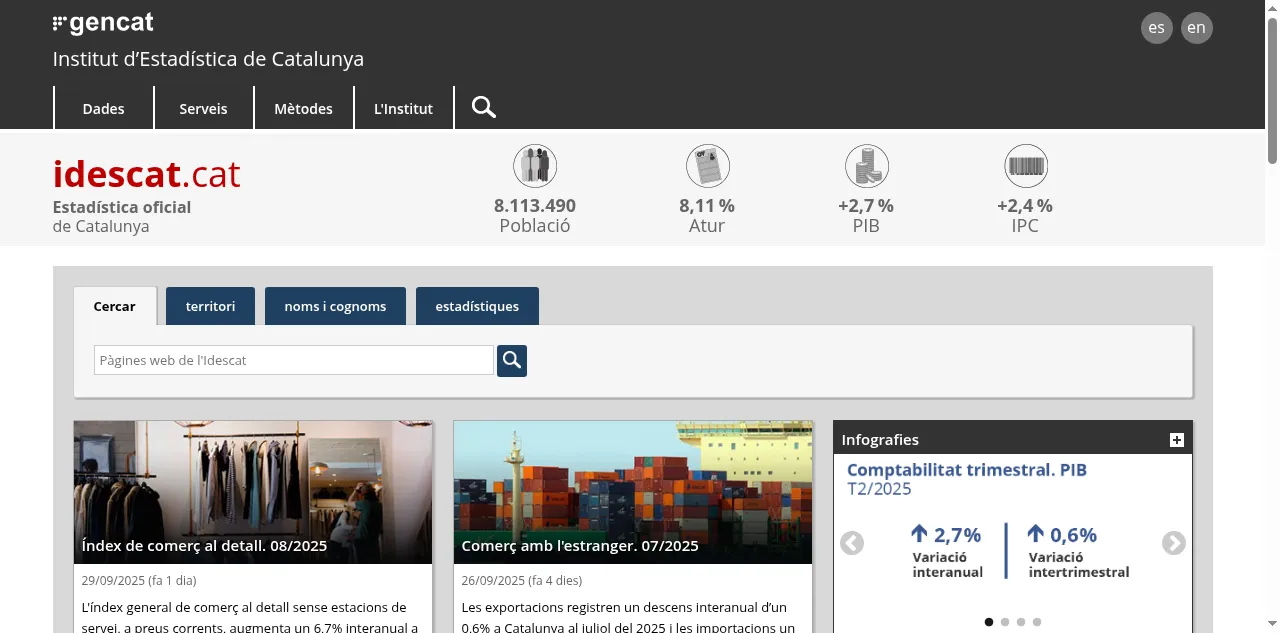1280x633 pixels.
Task: Select first carousel dot indicator
Action: click(989, 622)
